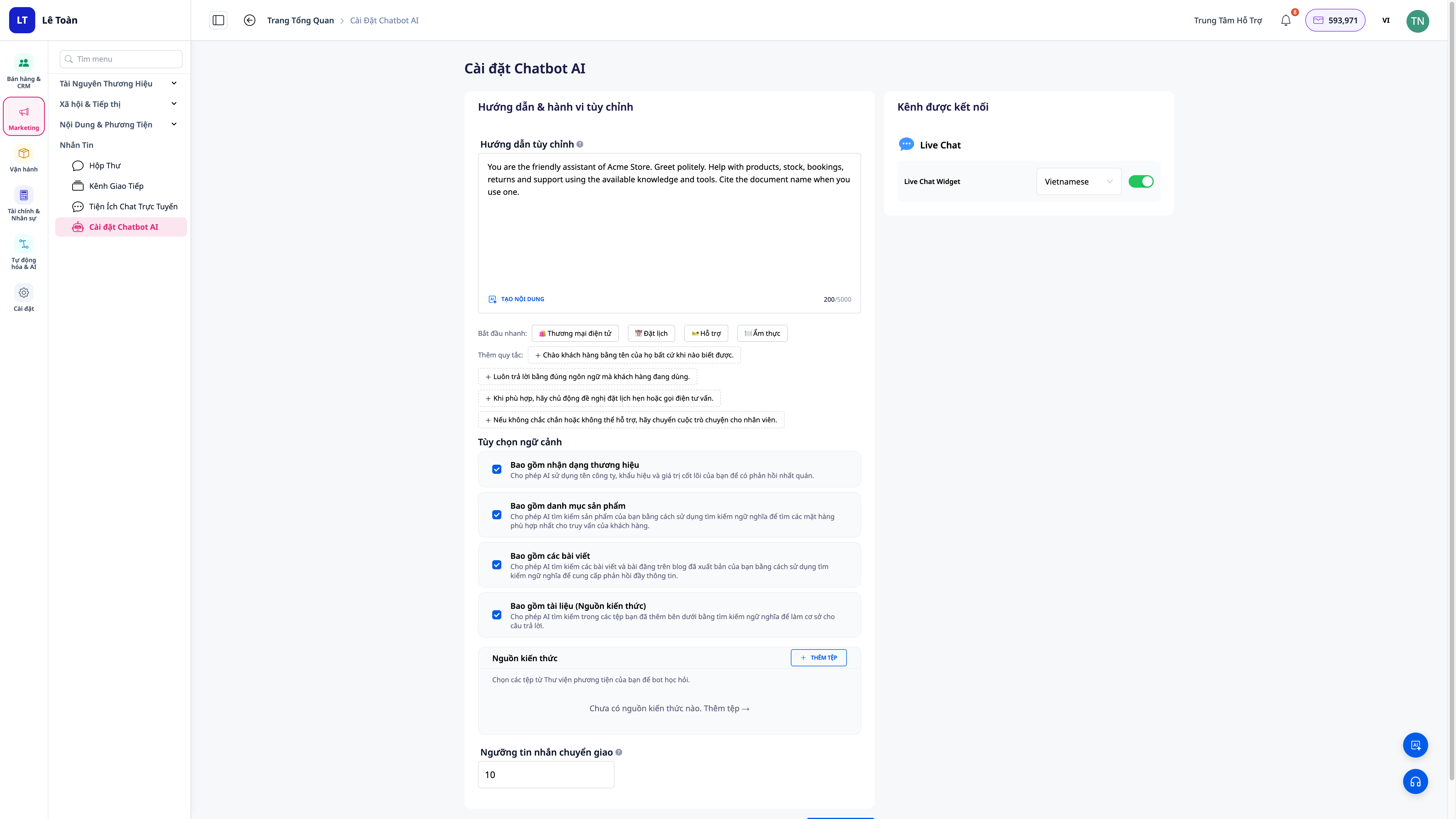The image size is (1456, 819).
Task: Uncheck Bao gồm các bài viết
Action: point(497,565)
